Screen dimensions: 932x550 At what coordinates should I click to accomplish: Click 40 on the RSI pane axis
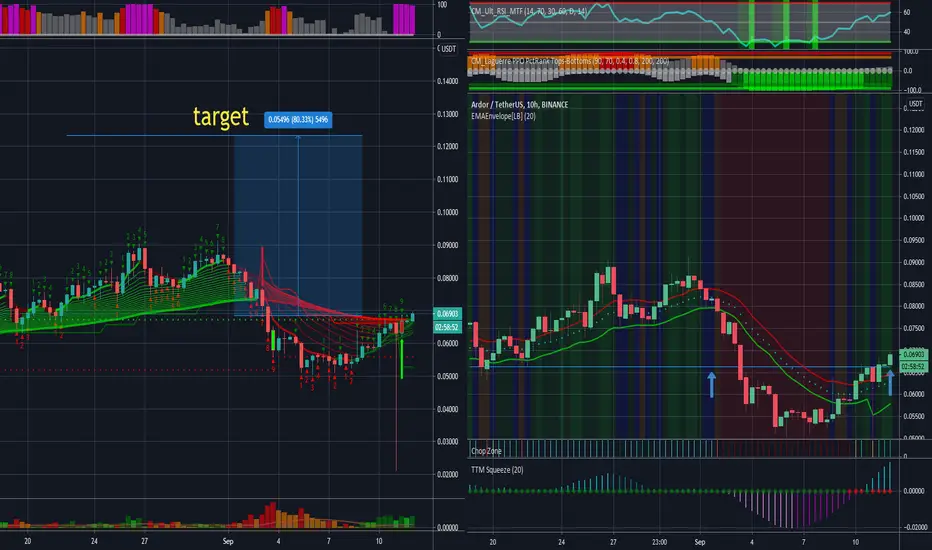pos(906,32)
